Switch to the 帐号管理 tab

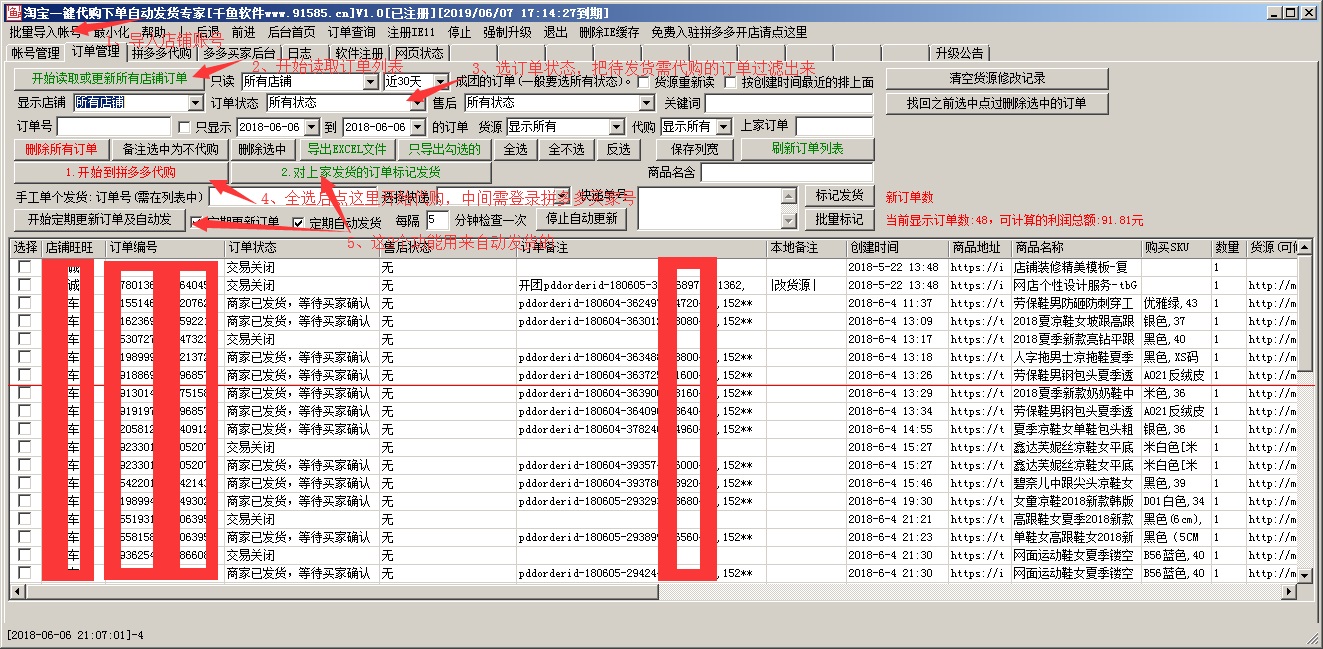pyautogui.click(x=35, y=53)
